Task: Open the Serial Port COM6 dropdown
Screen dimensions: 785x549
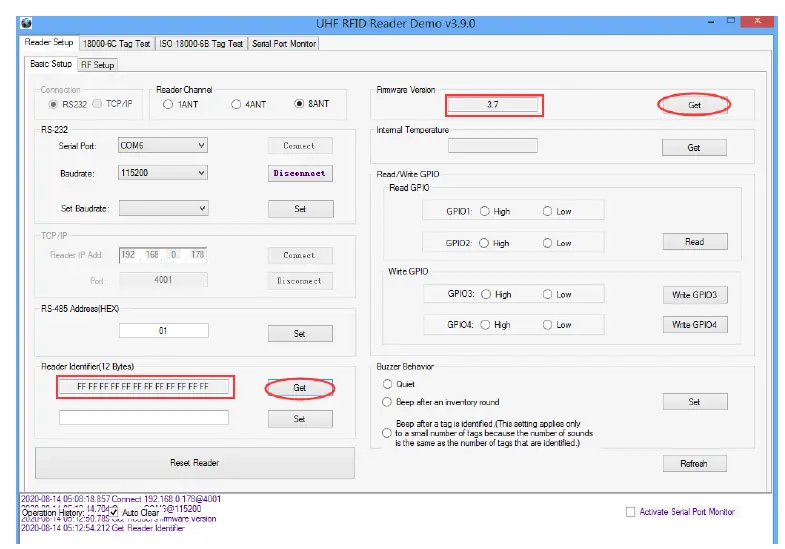Action: (x=163, y=146)
